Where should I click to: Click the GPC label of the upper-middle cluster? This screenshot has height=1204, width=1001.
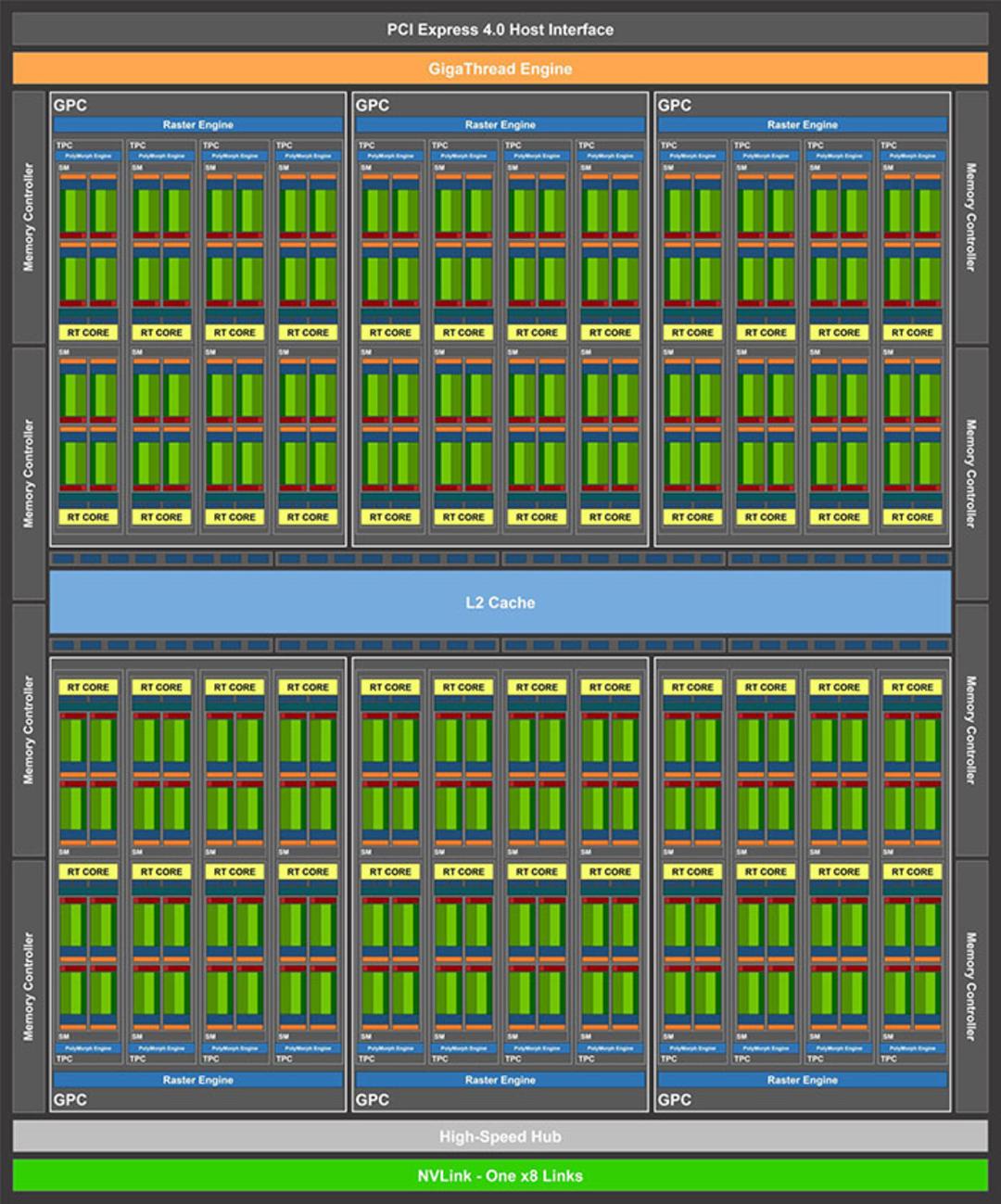pyautogui.click(x=373, y=105)
